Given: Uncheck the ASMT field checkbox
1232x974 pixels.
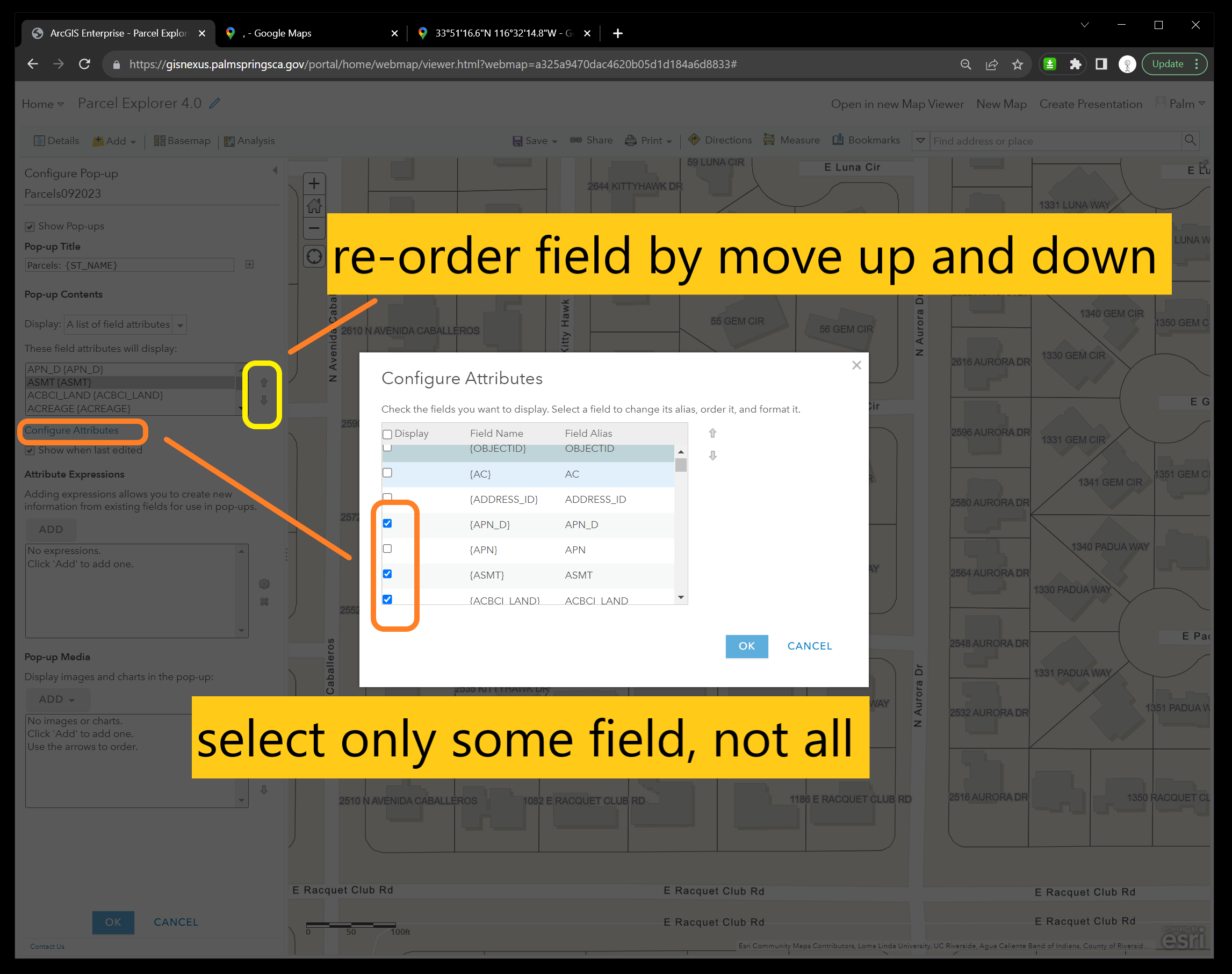Looking at the screenshot, I should (x=387, y=574).
